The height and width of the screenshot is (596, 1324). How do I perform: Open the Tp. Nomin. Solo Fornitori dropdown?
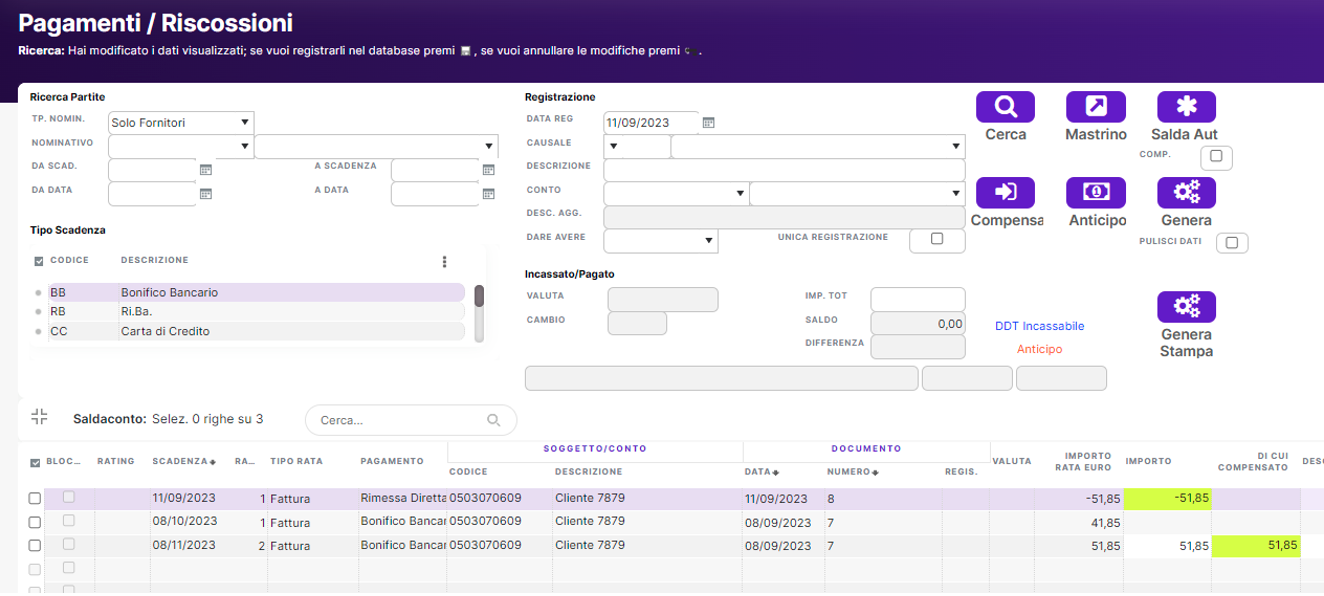click(244, 123)
